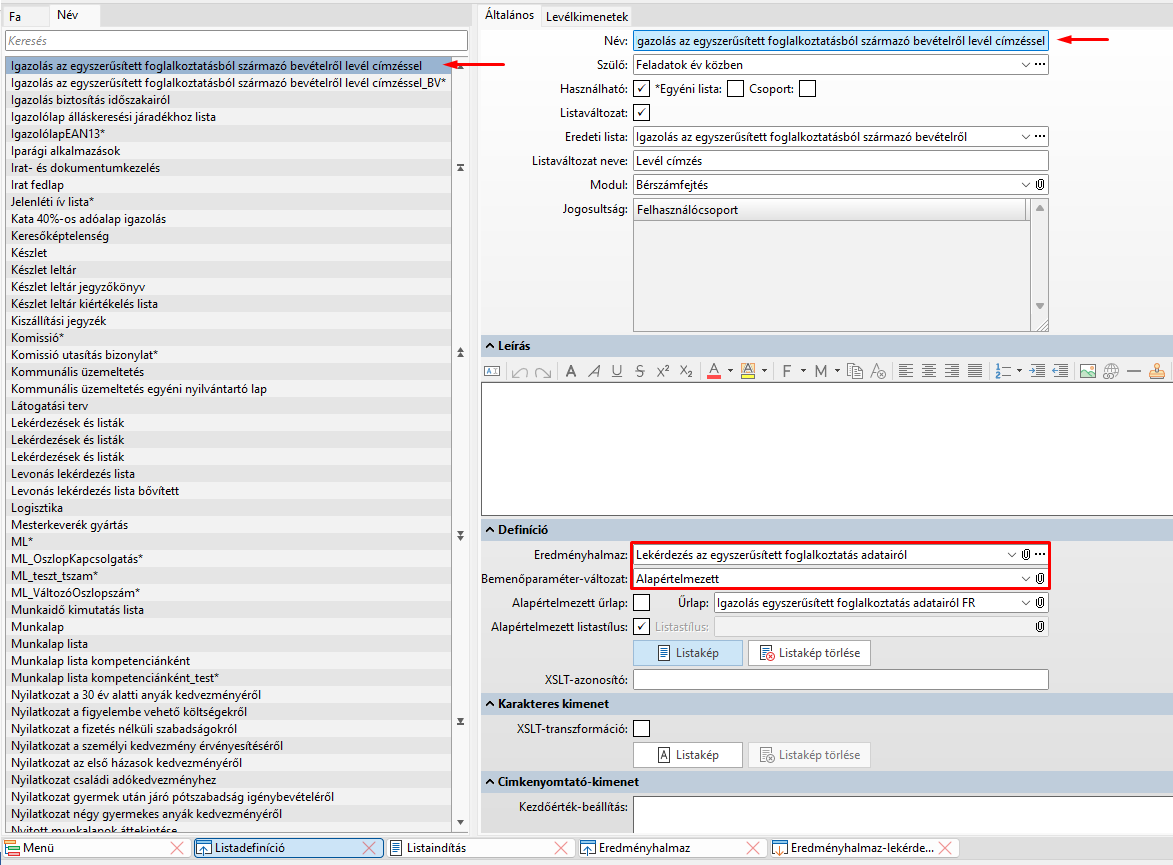The width and height of the screenshot is (1173, 865).
Task: Select the Általános tab
Action: (x=509, y=15)
